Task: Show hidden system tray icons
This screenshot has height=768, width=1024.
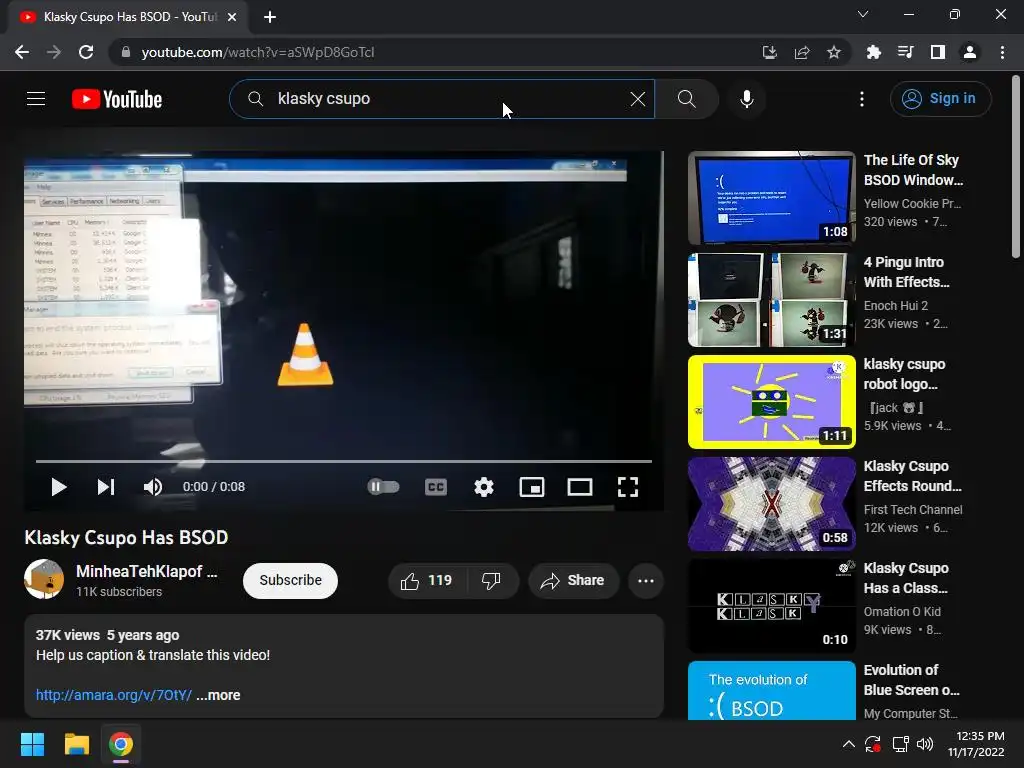Action: 848,744
